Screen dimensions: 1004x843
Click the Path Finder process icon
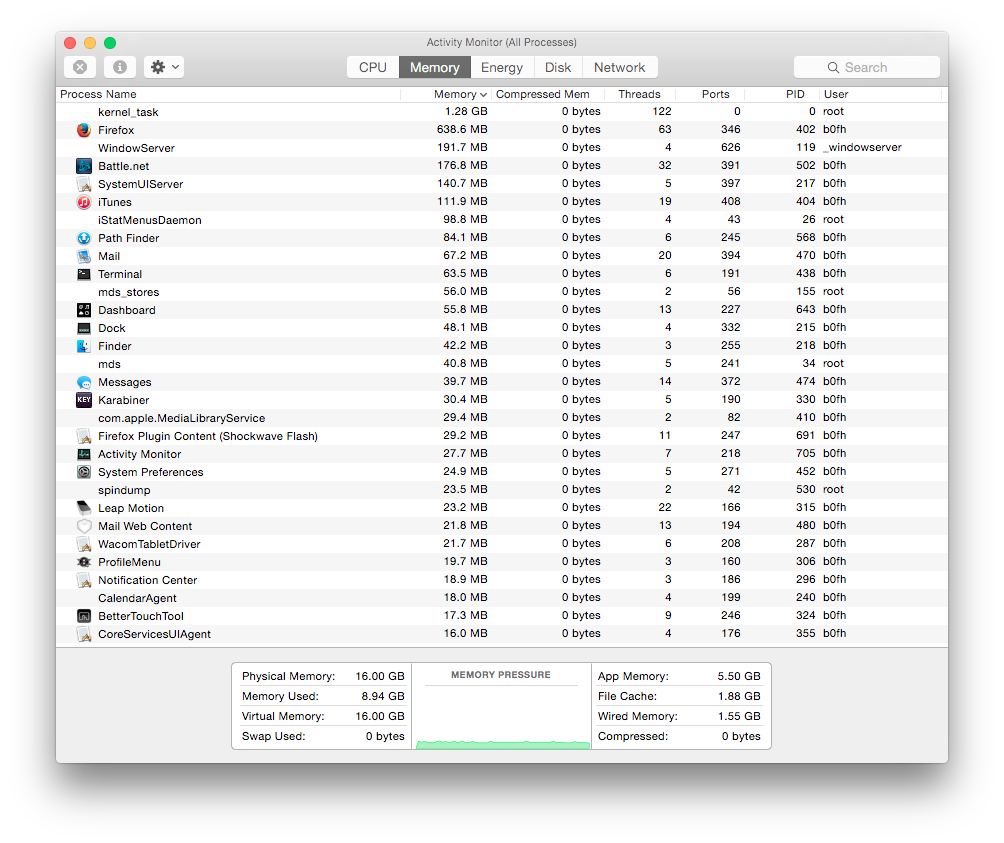pos(84,238)
